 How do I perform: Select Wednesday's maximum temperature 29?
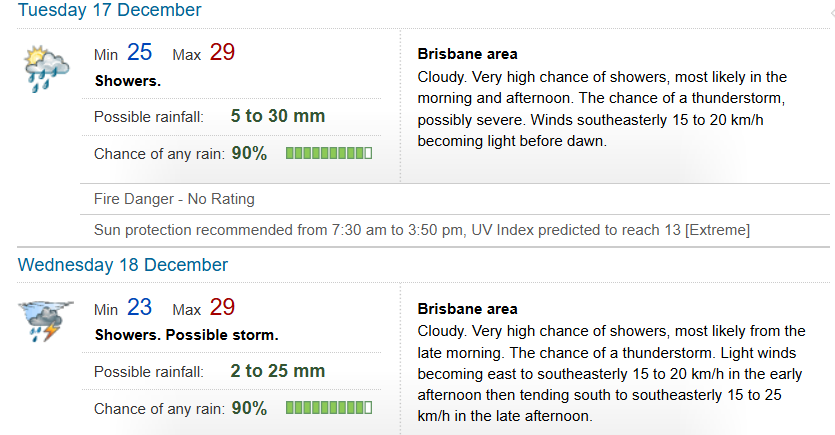coord(222,307)
